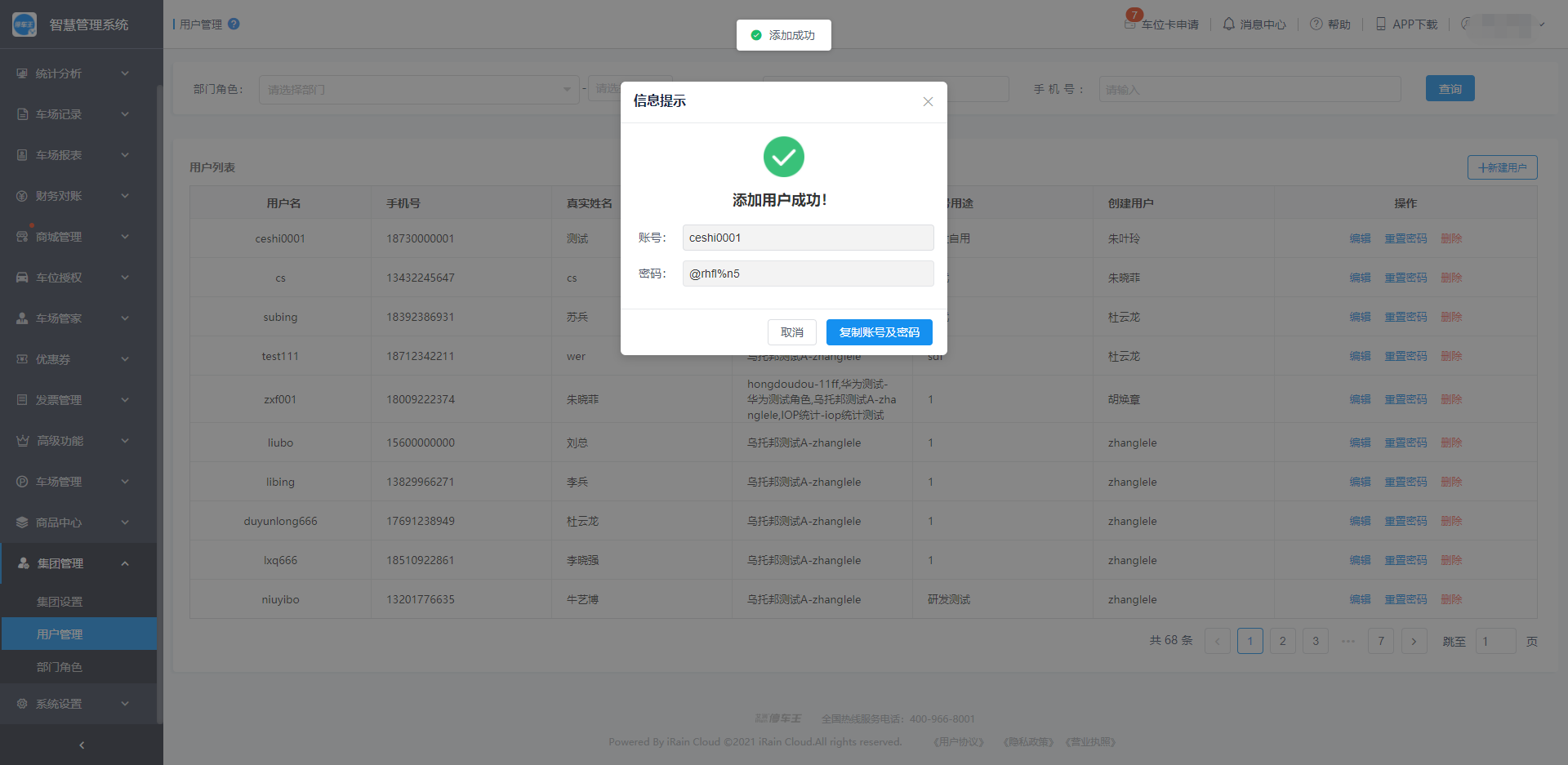
Task: Expand the 财务对账 menu chevron
Action: click(125, 196)
